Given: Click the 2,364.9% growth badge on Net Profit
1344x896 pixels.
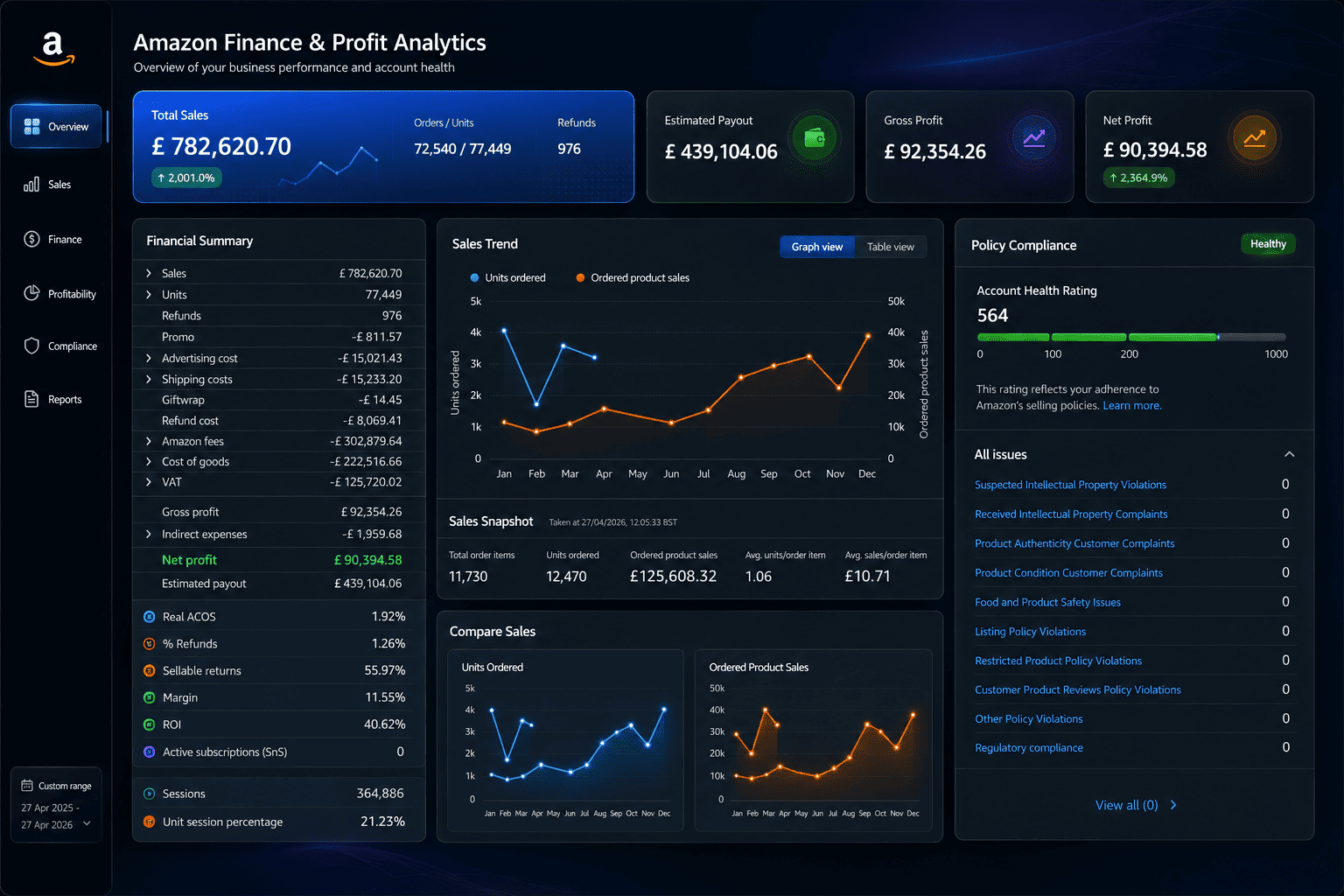Looking at the screenshot, I should click(1138, 178).
